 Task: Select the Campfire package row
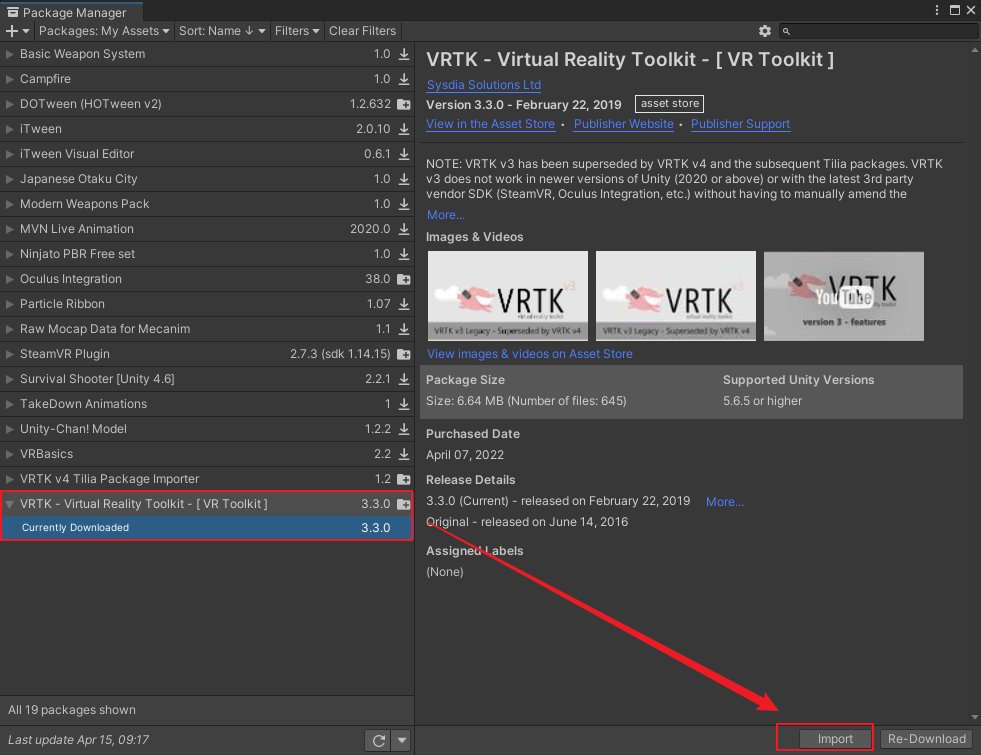point(206,79)
